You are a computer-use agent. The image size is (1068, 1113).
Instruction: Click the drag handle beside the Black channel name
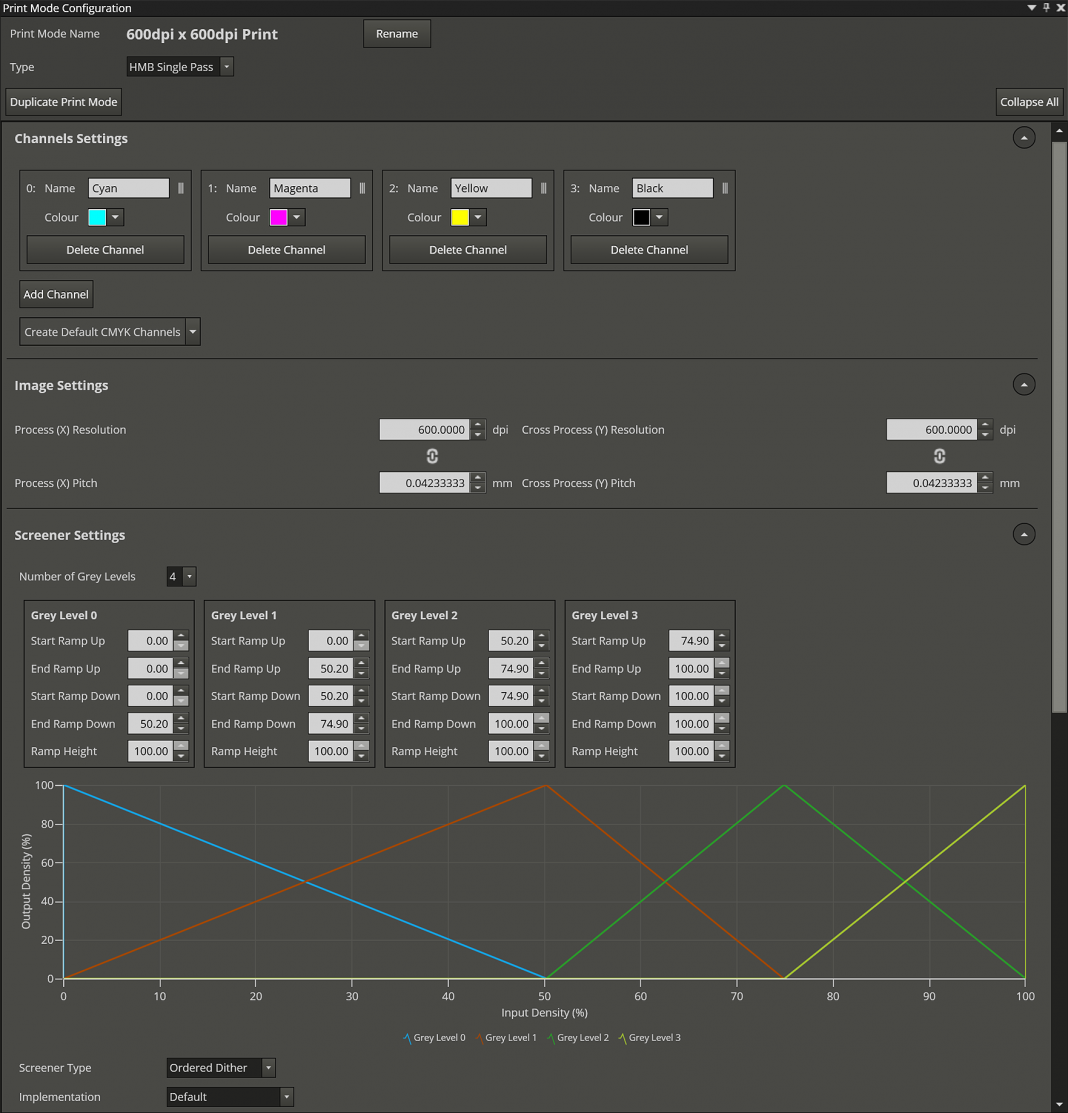[x=724, y=188]
